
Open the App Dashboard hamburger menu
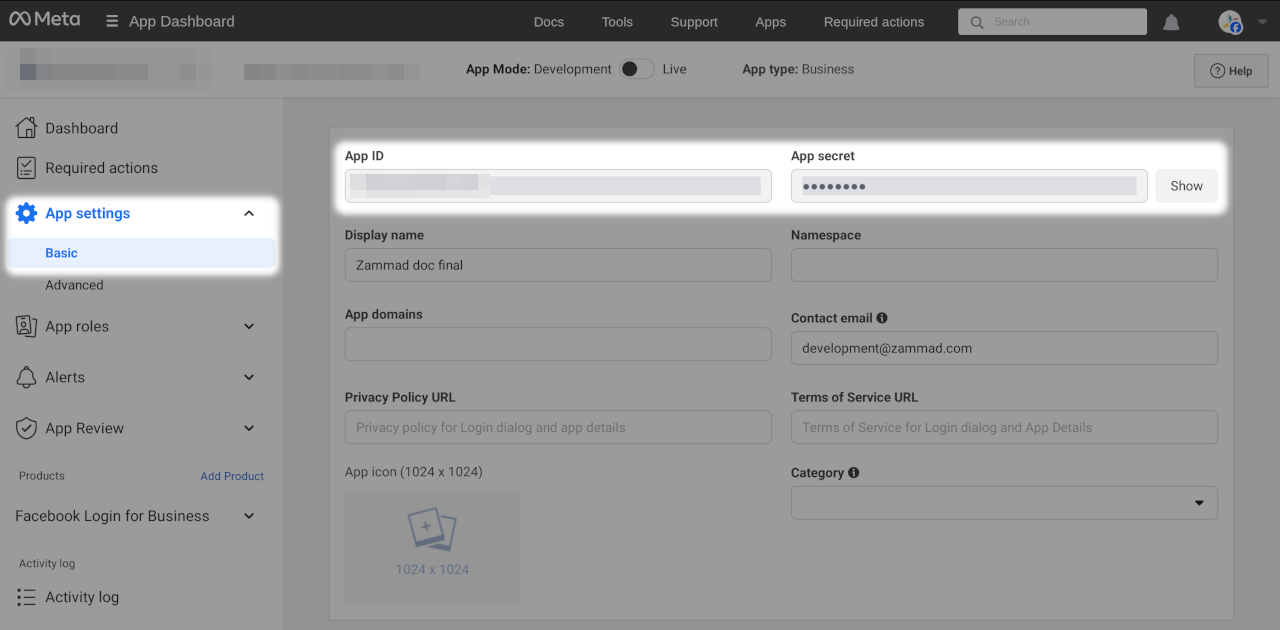tap(112, 21)
